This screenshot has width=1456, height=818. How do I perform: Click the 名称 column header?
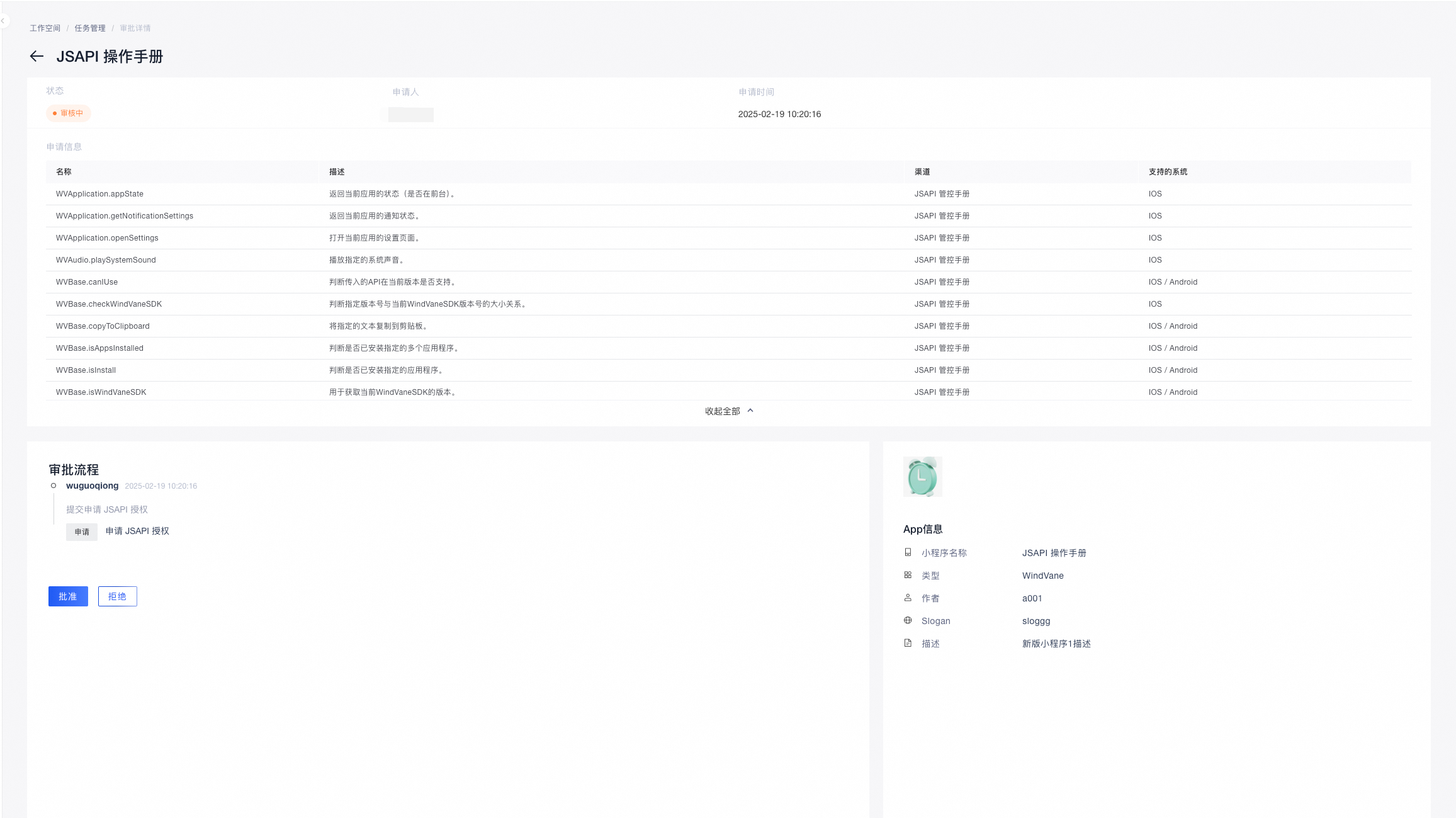point(64,172)
